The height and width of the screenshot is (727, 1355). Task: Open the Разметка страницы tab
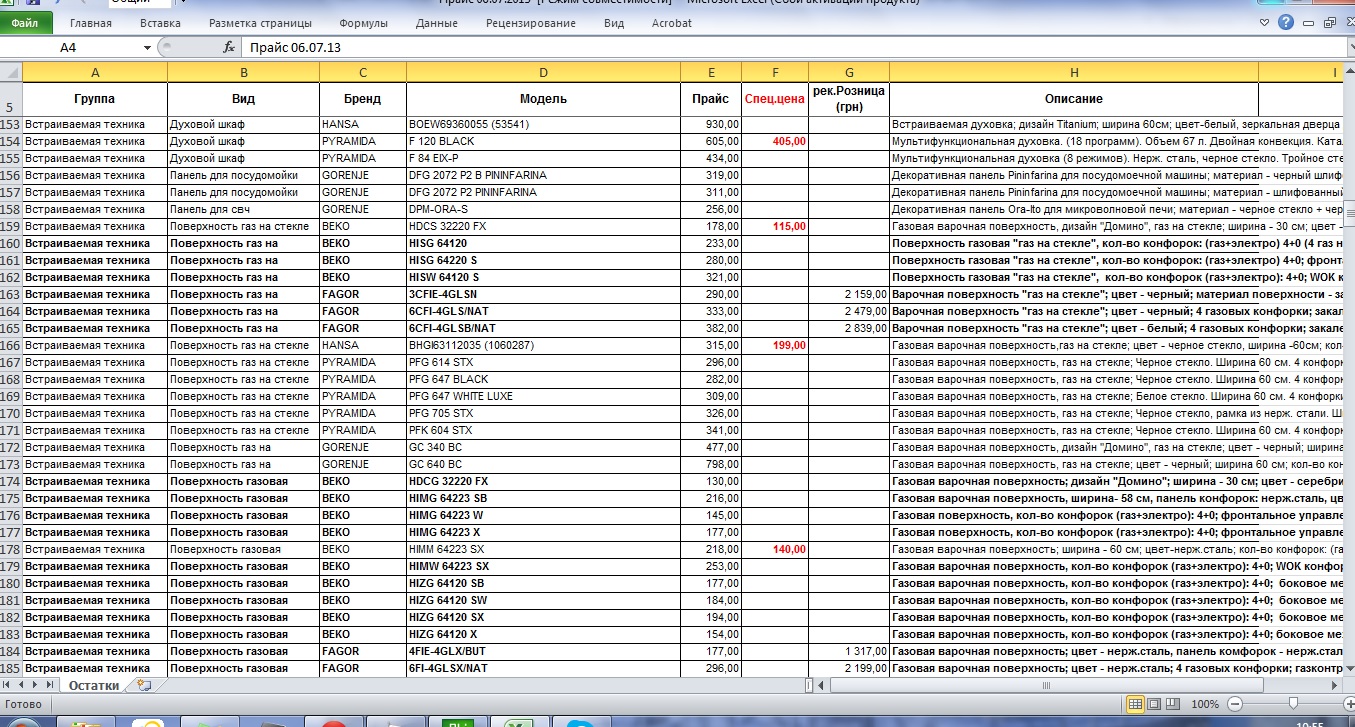(x=260, y=23)
